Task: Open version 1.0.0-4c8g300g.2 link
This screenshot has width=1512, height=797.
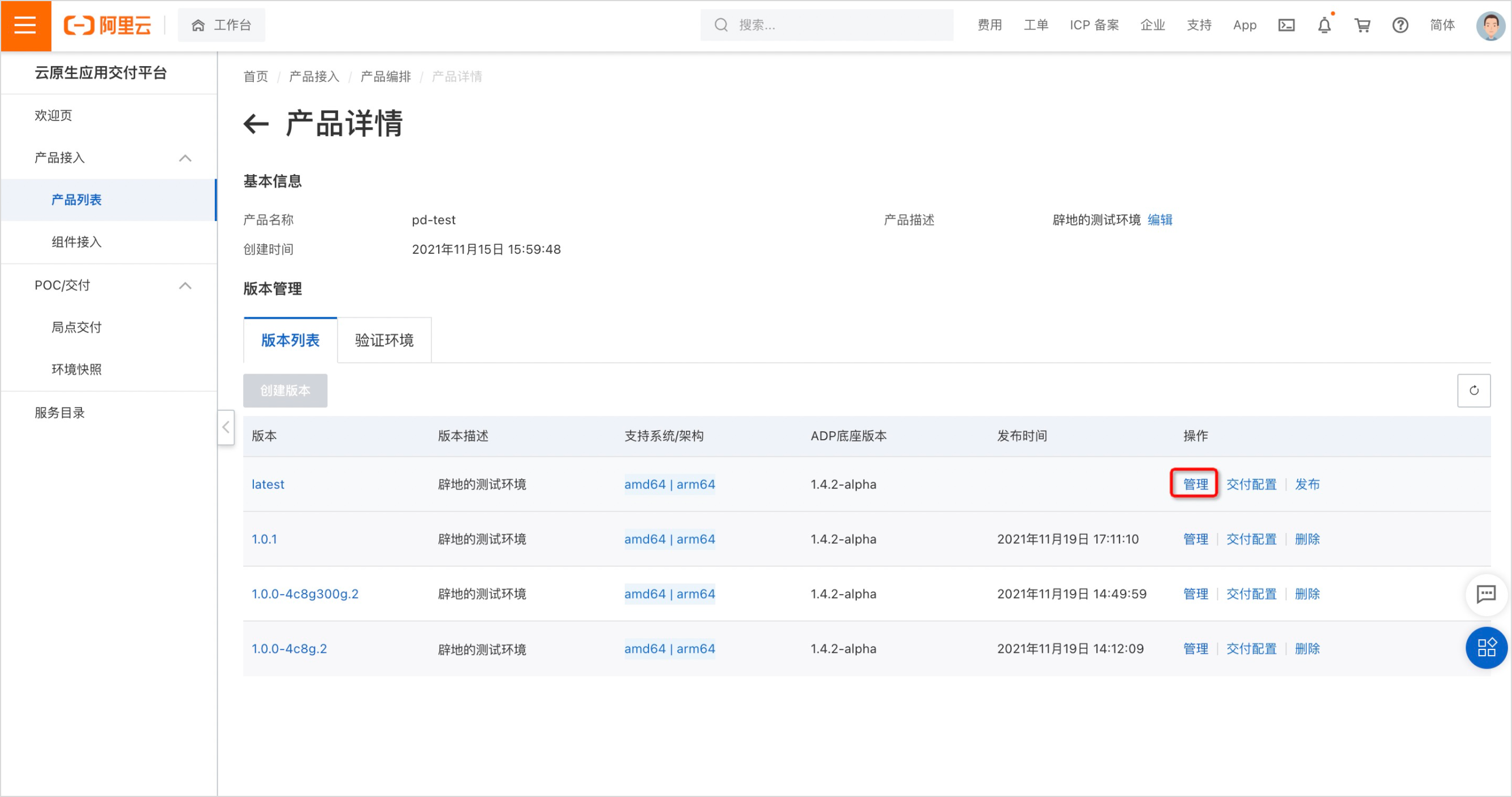Action: coord(305,594)
